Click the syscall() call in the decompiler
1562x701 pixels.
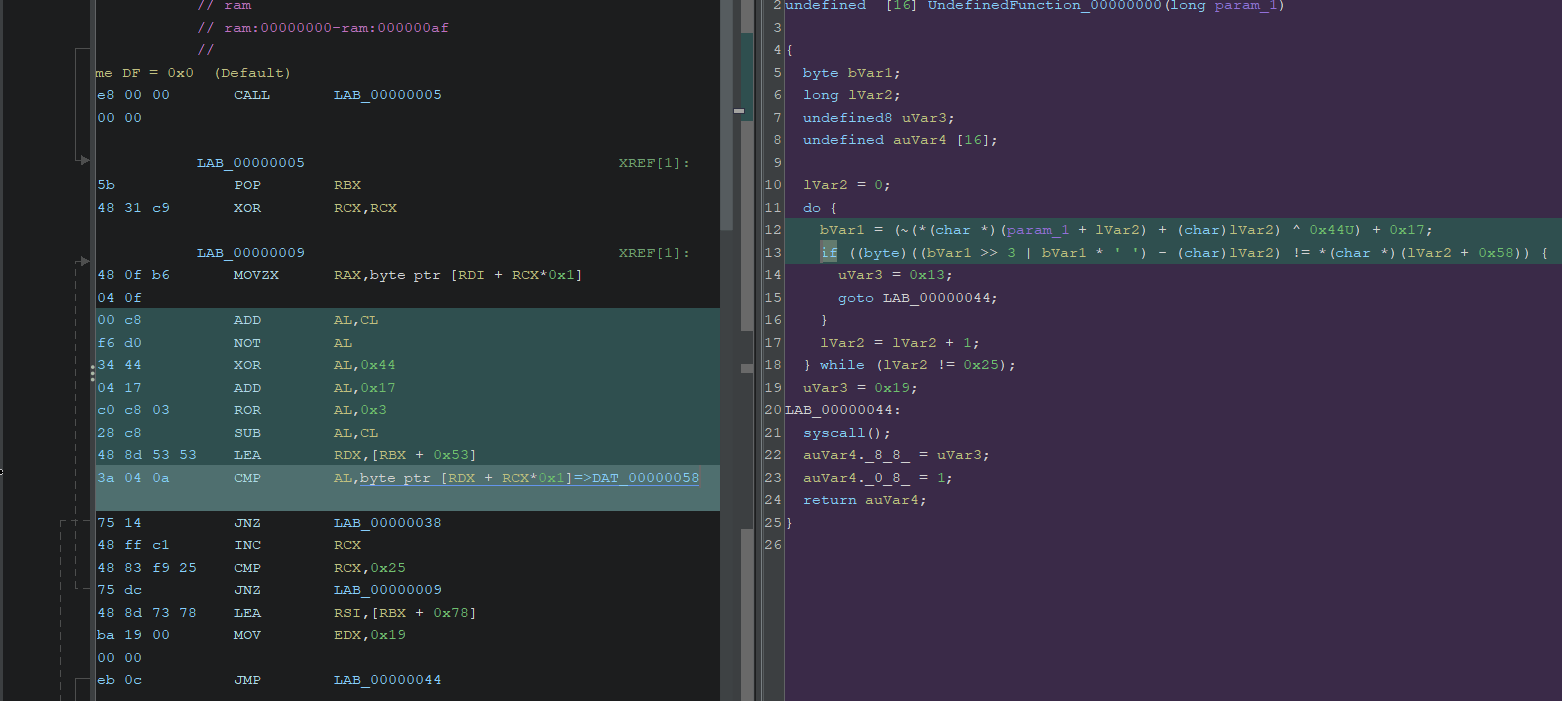846,433
